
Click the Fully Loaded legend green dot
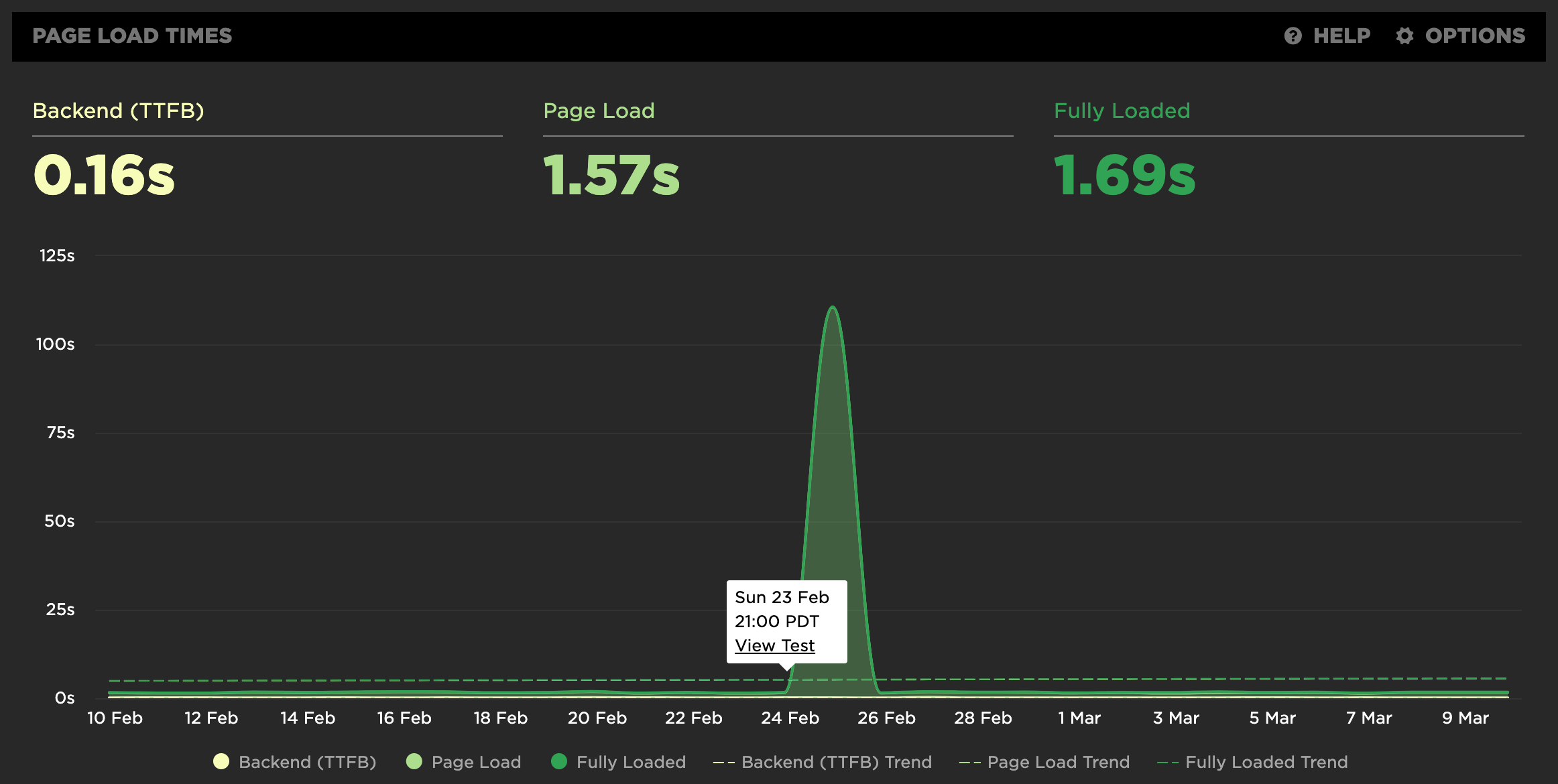point(559,761)
